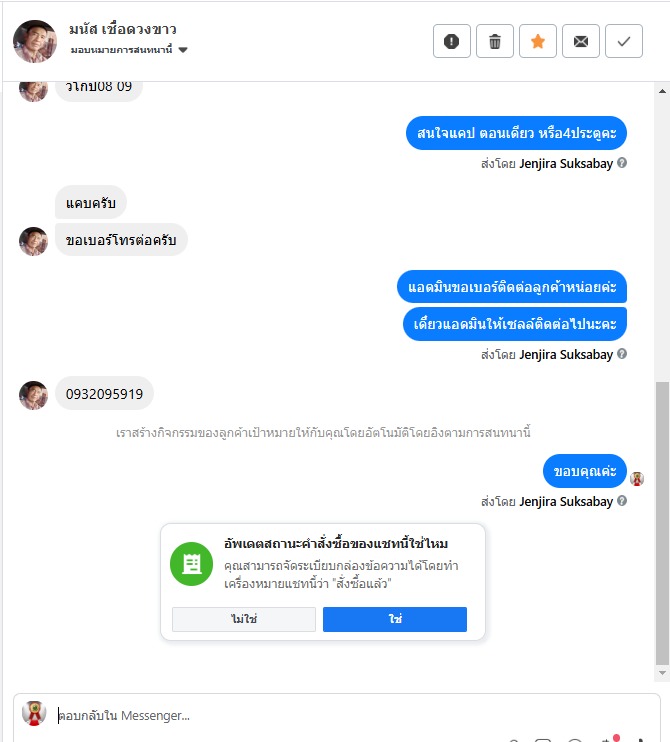The image size is (670, 742).
Task: Open มนัส เชื้อดวงขาว profile picture in header
Action: (35, 41)
